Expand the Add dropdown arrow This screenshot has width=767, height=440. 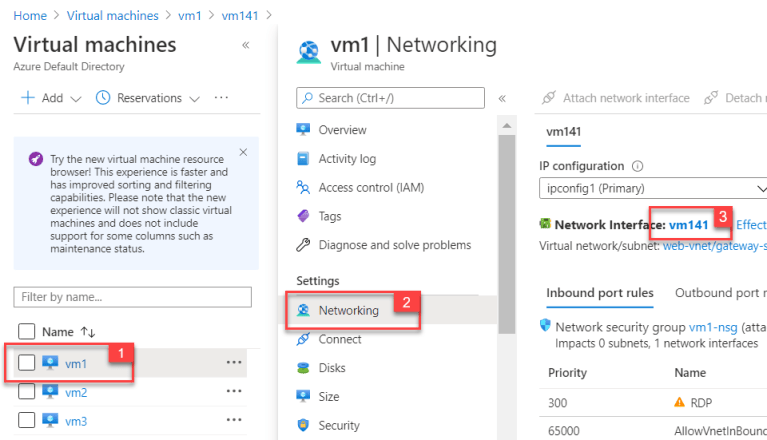point(75,99)
